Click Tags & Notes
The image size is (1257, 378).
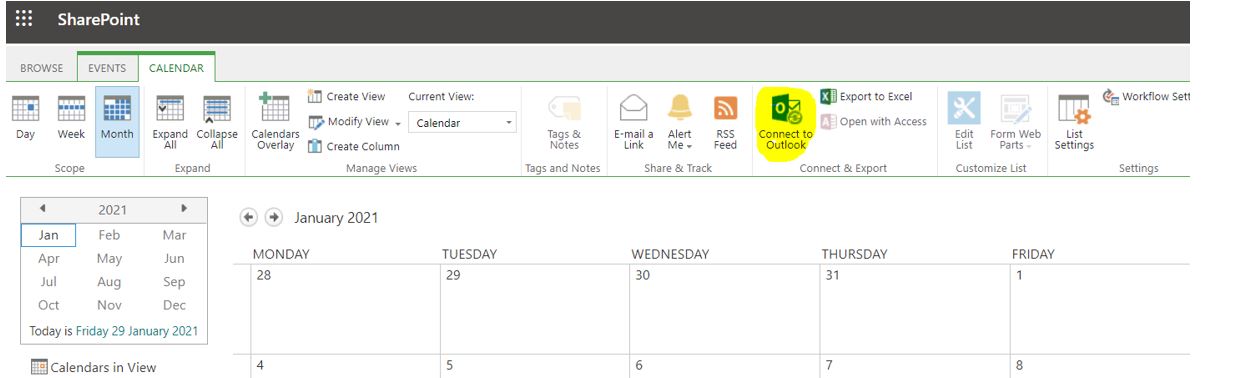pyautogui.click(x=564, y=122)
